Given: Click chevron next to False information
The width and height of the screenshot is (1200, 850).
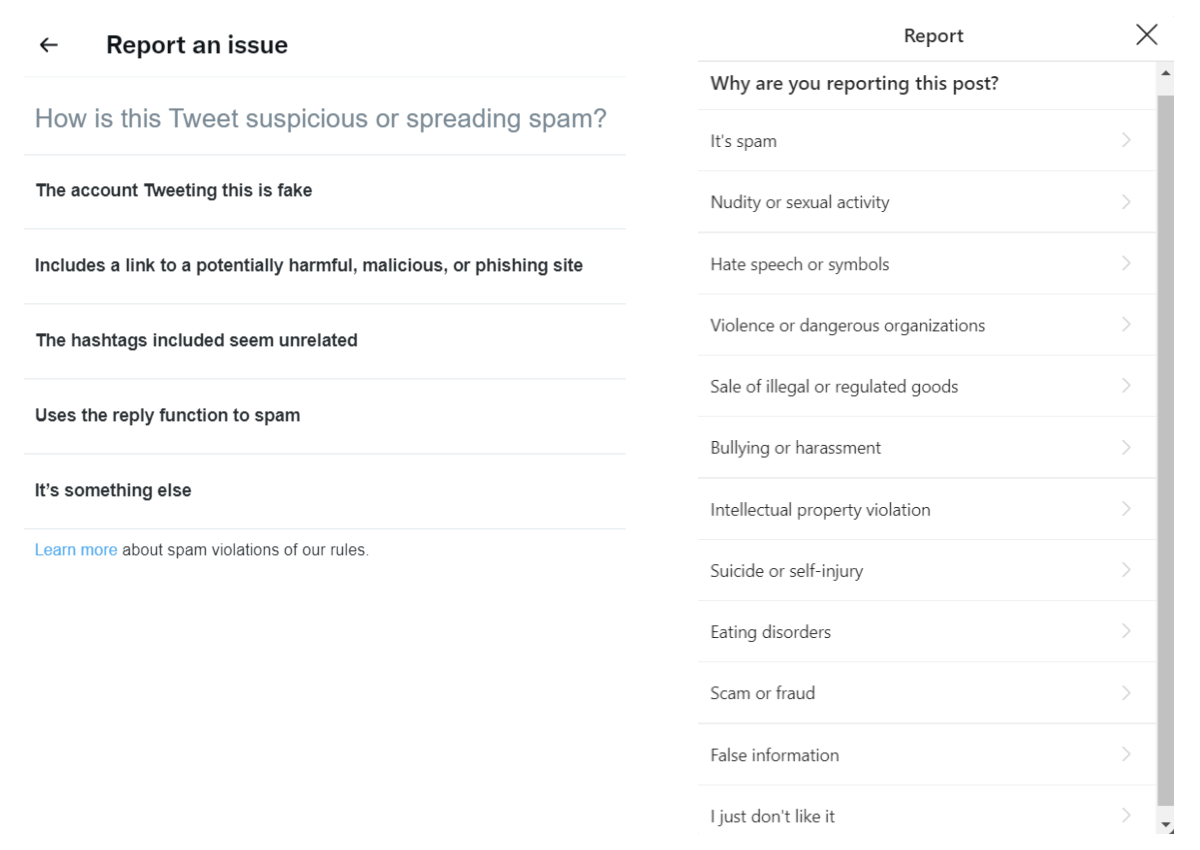Looking at the screenshot, I should tap(1126, 755).
